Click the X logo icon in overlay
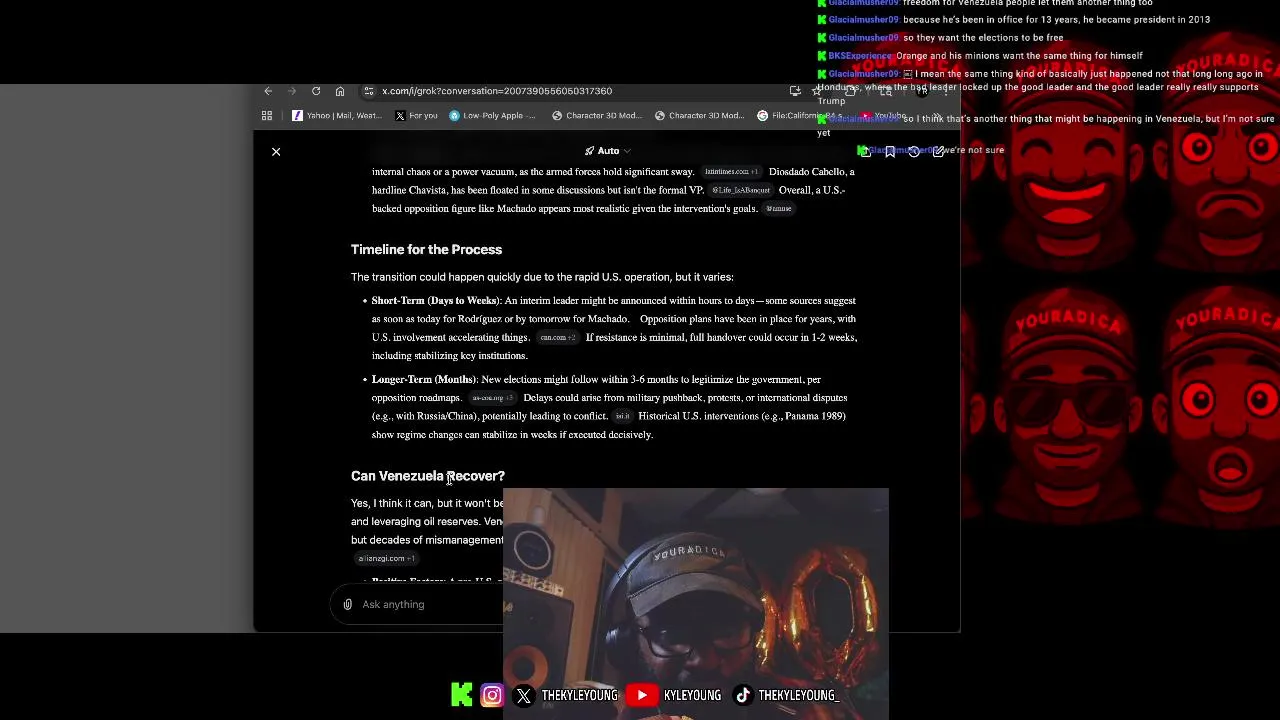This screenshot has height=720, width=1280. [x=524, y=695]
